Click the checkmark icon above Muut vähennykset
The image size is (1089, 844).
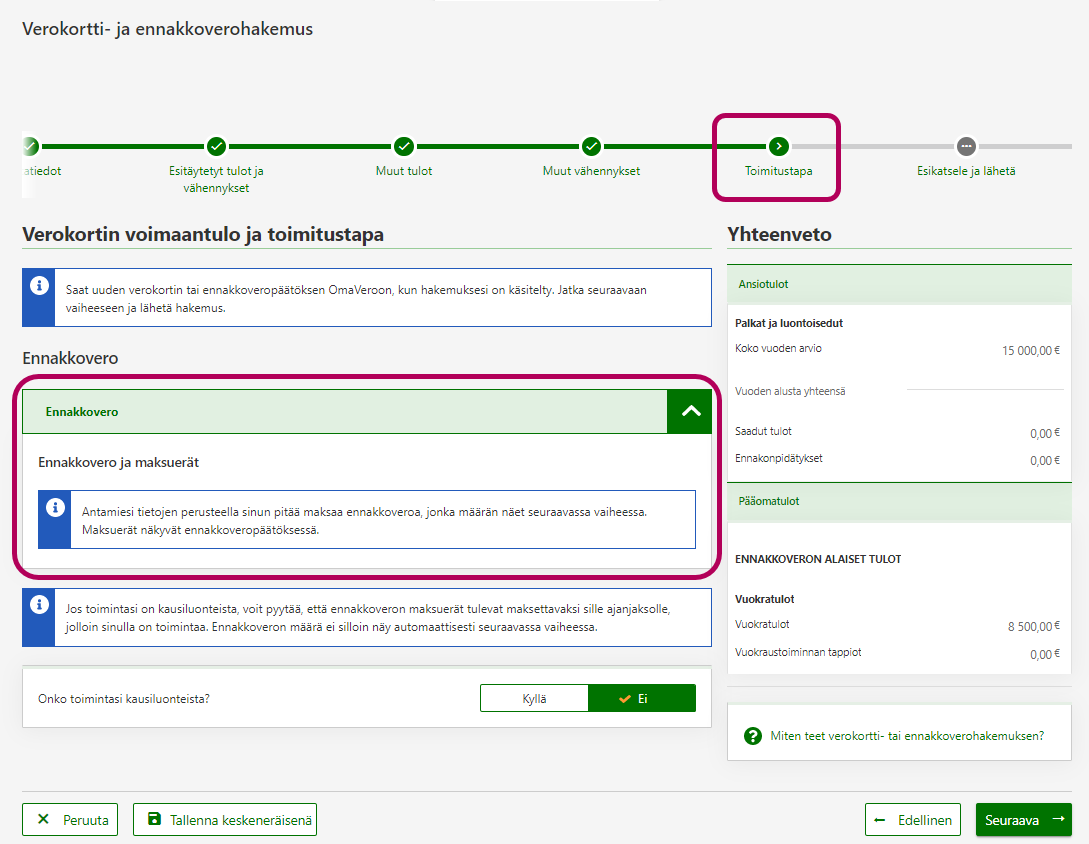point(591,146)
